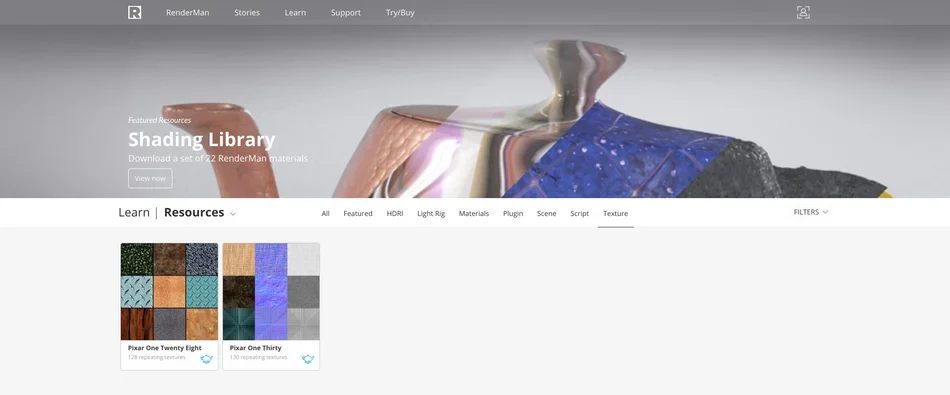Select the HDRI category tab
Screen dimensions: 950x395
click(x=394, y=213)
